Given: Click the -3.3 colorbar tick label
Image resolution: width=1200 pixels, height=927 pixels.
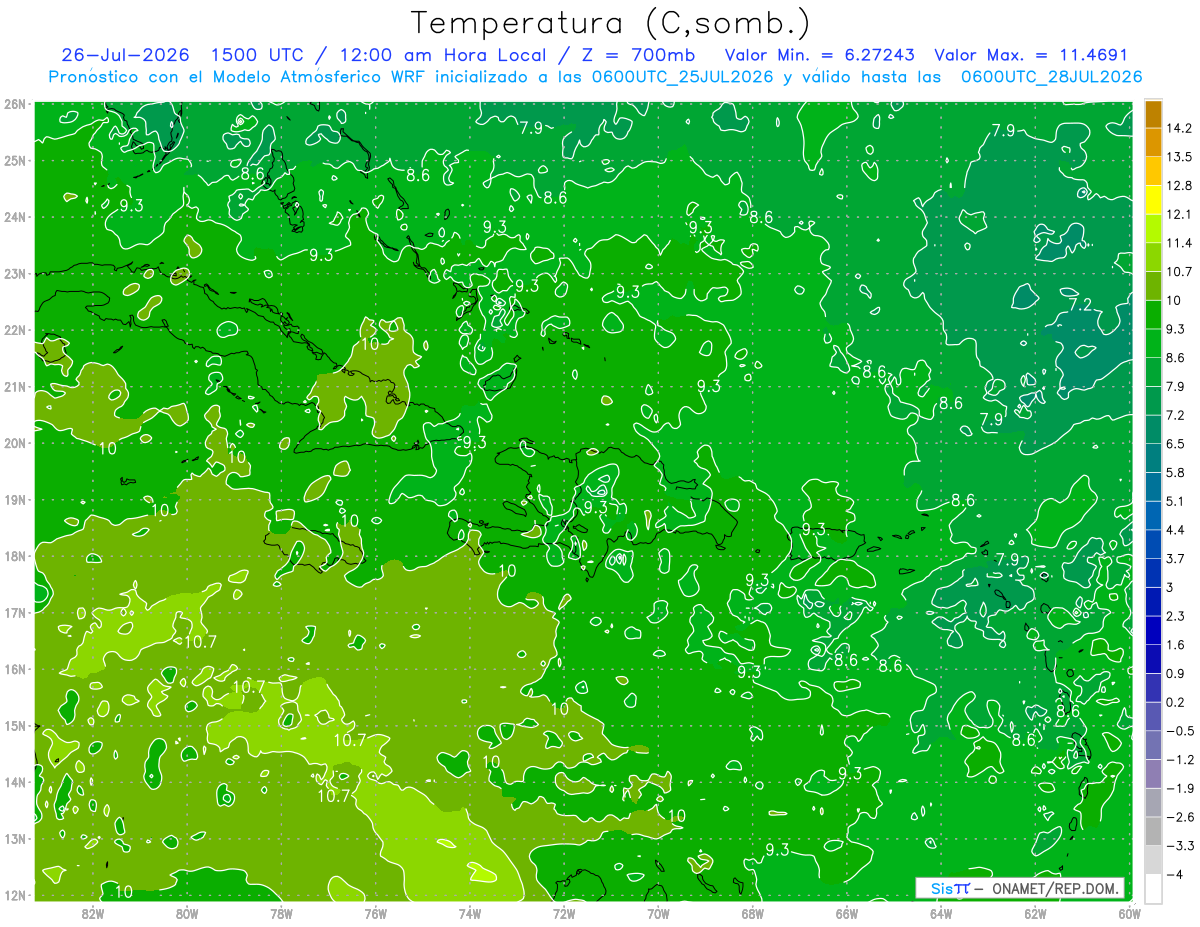Looking at the screenshot, I should tap(1179, 846).
